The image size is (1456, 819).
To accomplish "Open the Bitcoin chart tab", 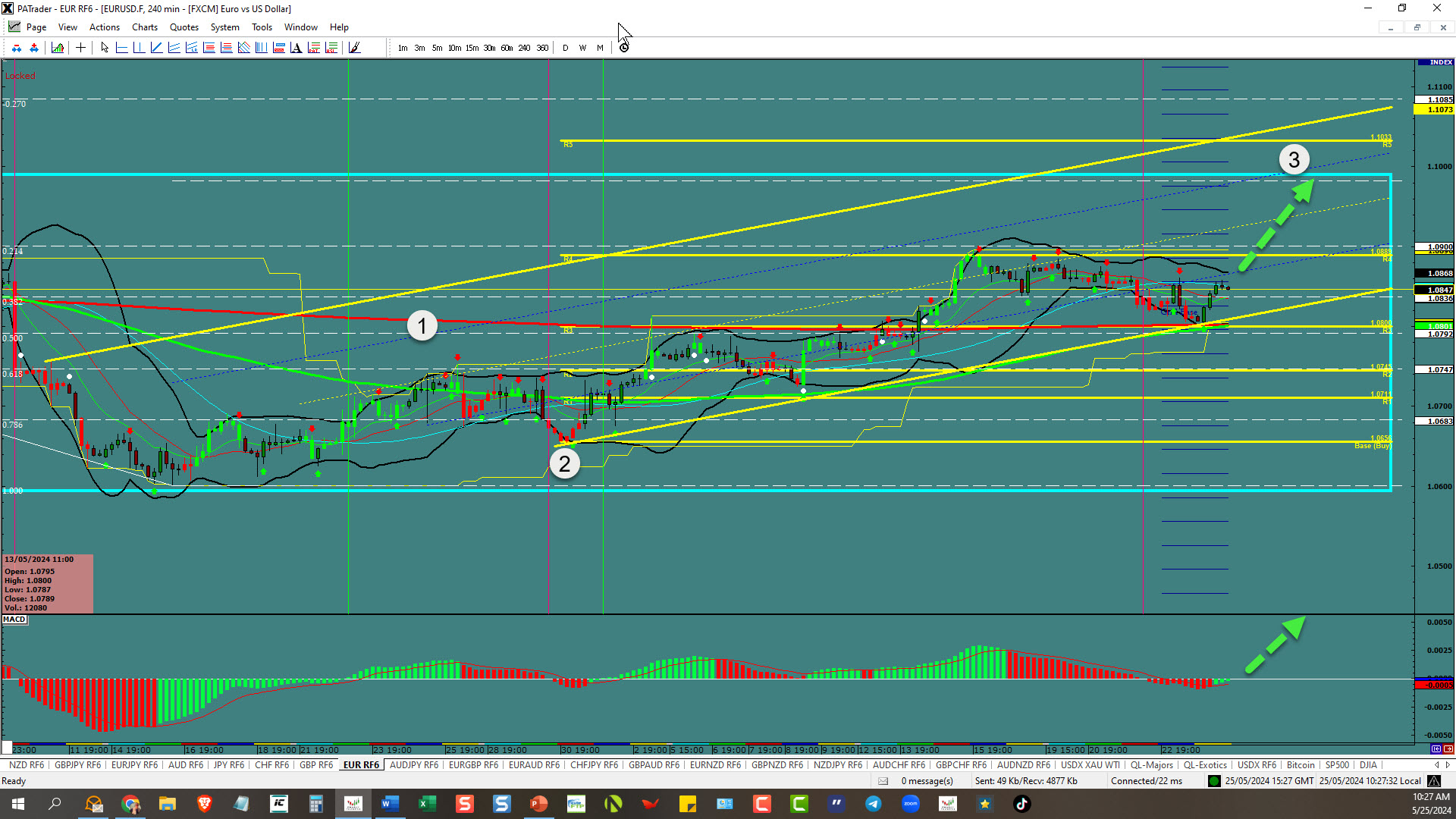I will tap(1300, 765).
